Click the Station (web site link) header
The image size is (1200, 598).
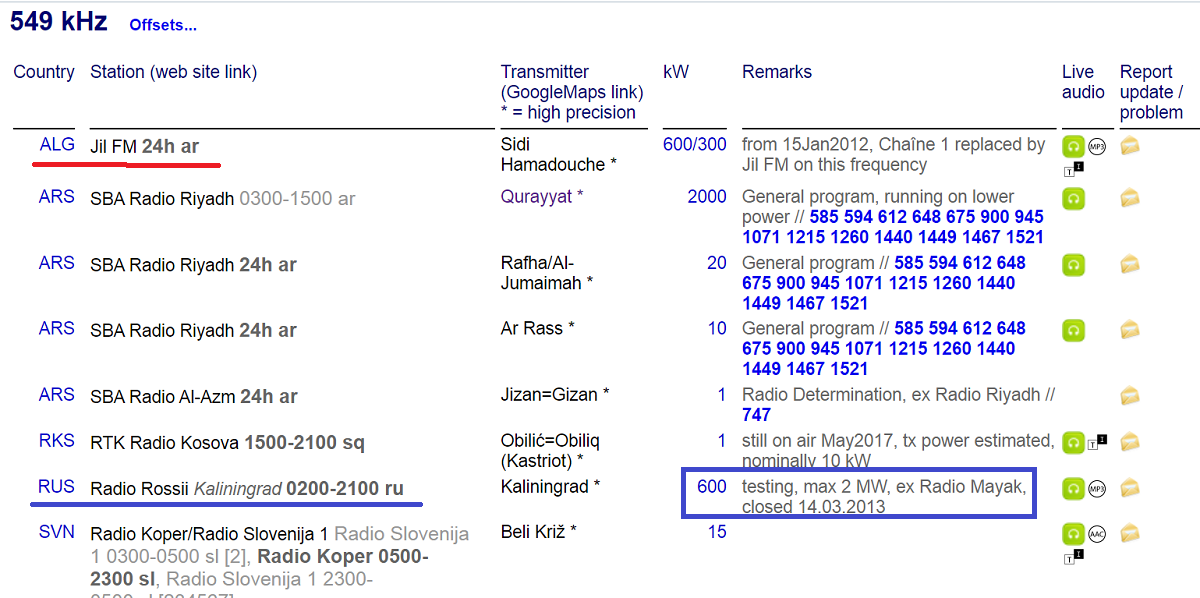173,72
